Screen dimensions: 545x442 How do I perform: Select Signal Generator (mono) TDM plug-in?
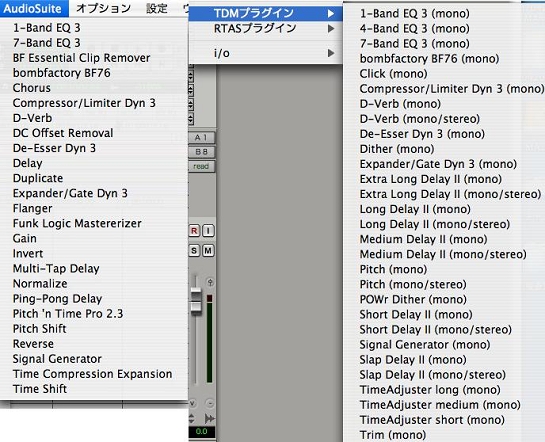coord(425,345)
